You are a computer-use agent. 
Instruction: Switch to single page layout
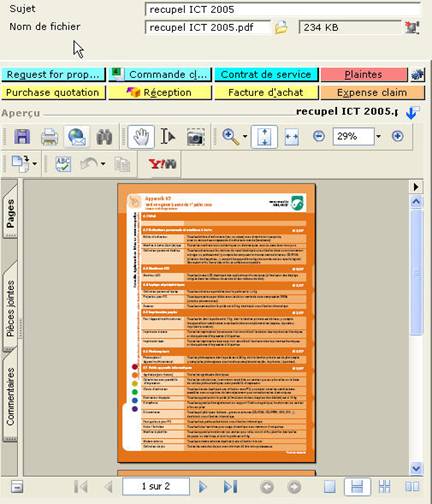pos(329,487)
